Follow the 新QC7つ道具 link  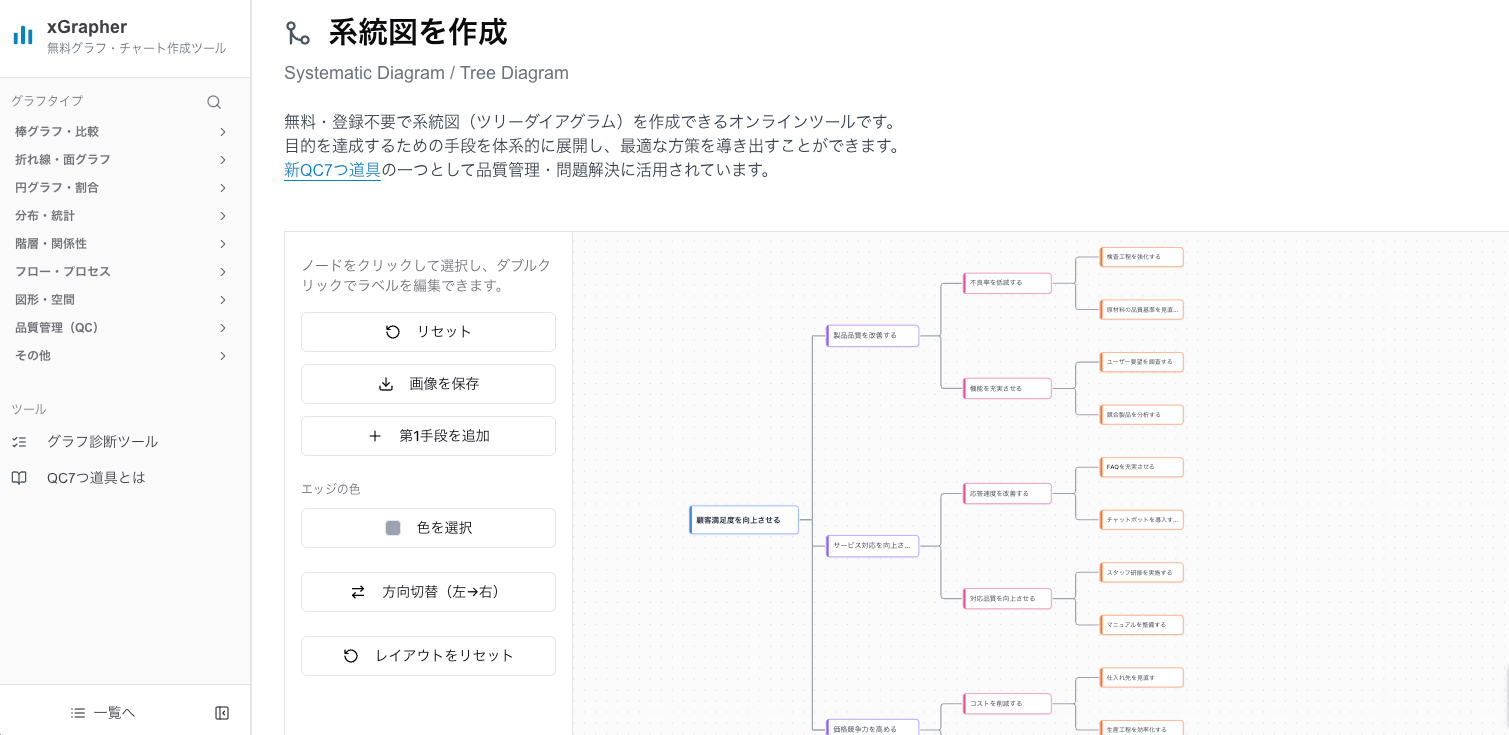[332, 170]
